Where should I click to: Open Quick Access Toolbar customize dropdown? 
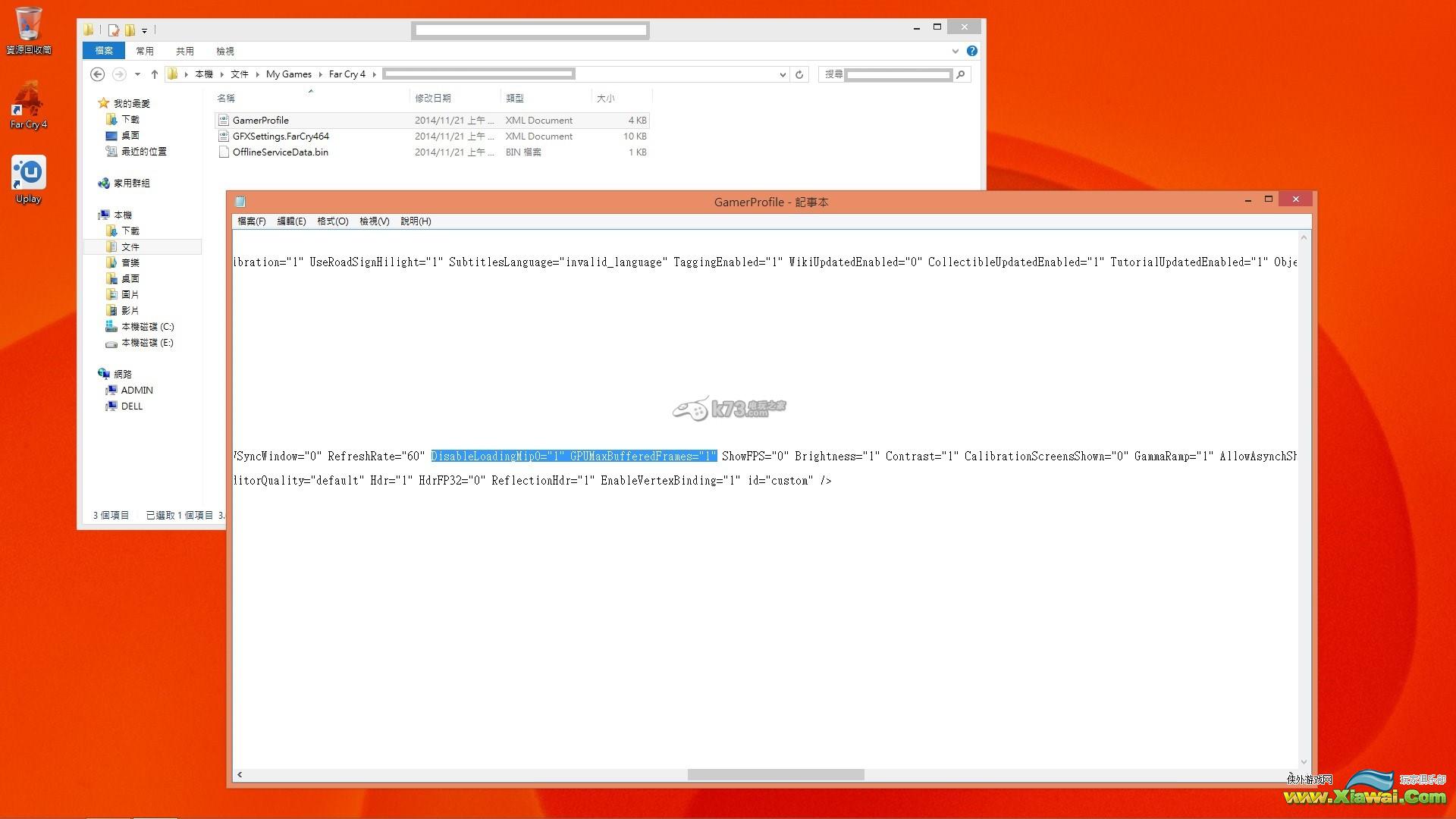point(144,30)
